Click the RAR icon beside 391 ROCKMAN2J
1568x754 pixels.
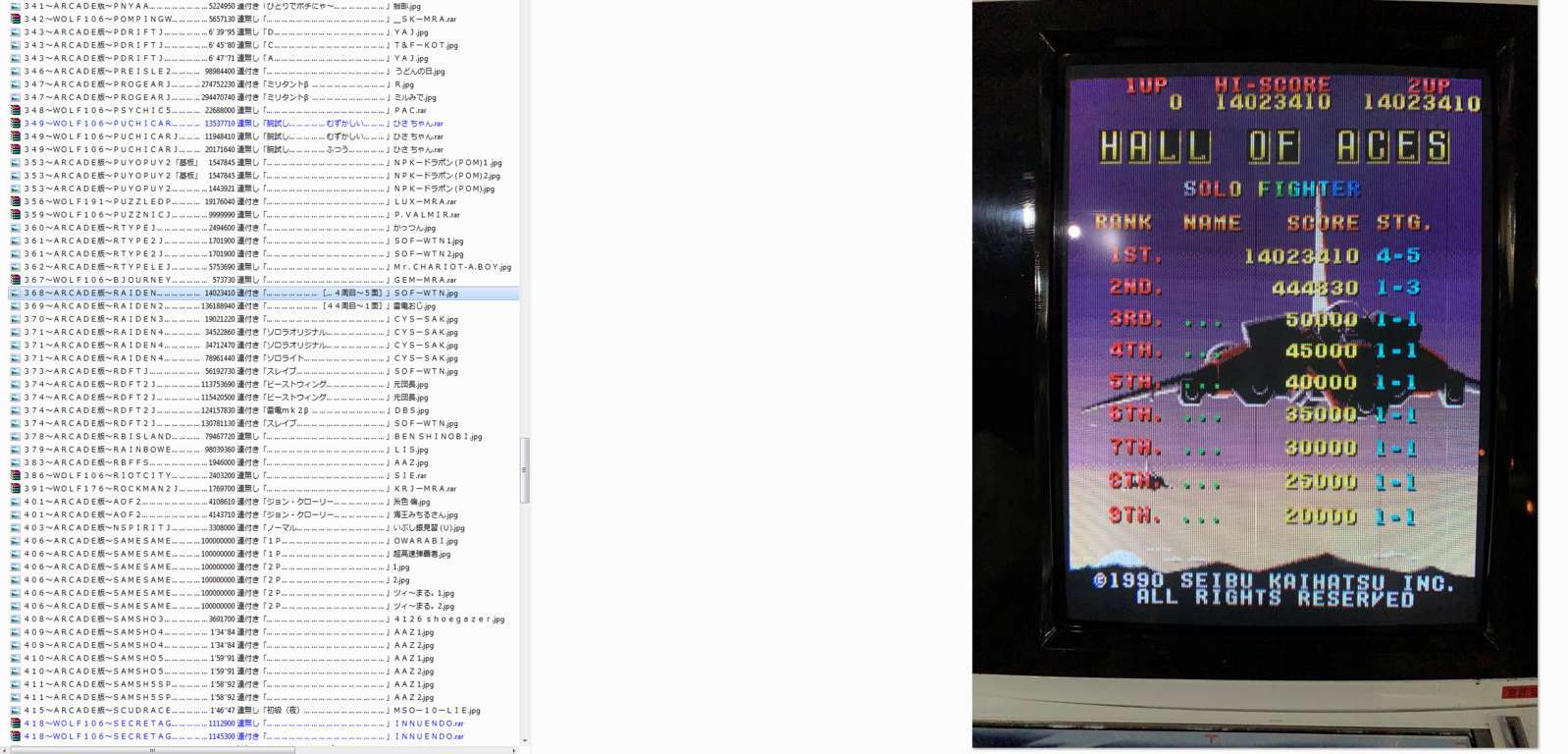[x=15, y=488]
